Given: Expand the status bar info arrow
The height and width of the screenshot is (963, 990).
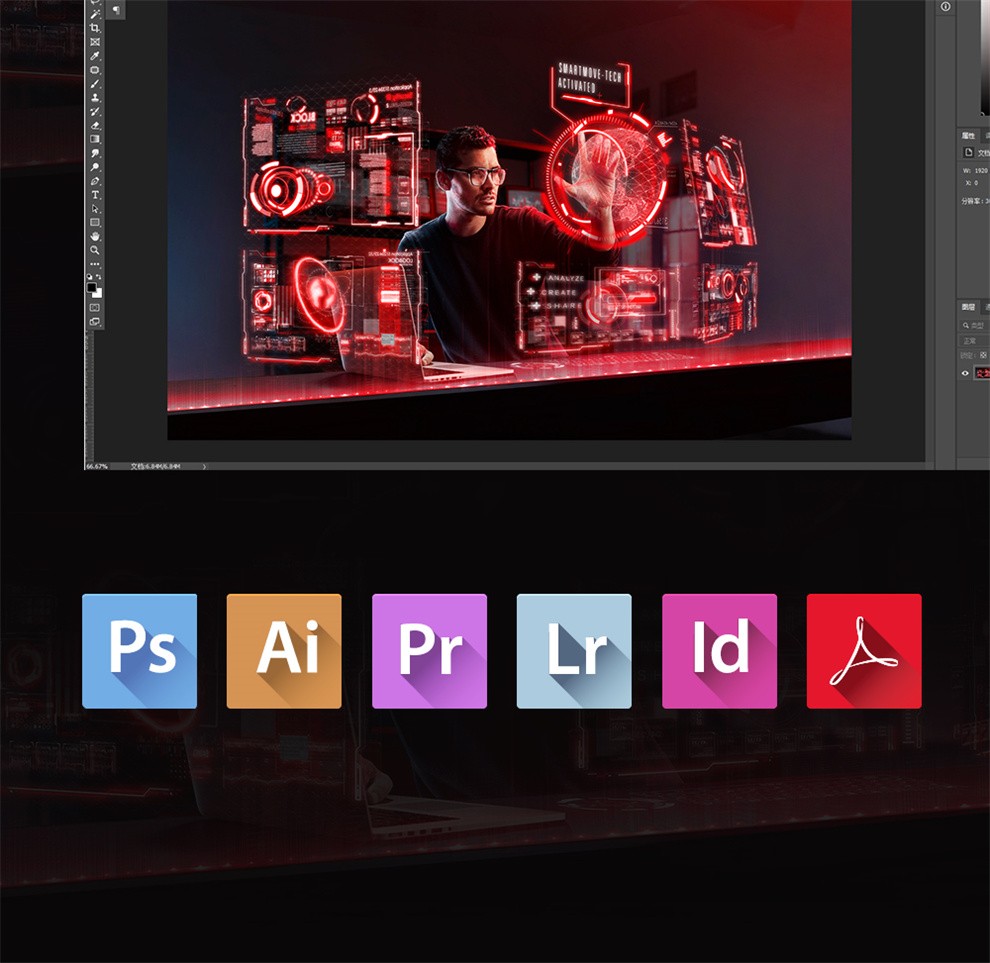Looking at the screenshot, I should point(204,466).
